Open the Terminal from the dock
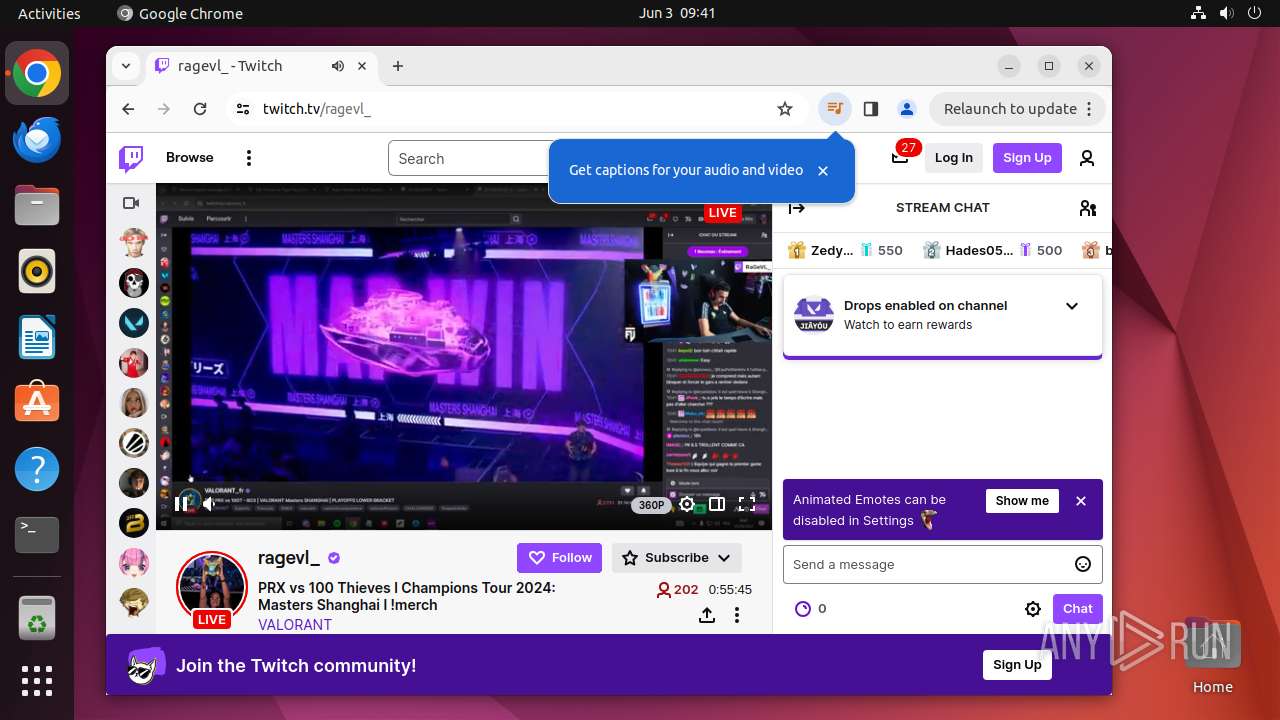 coord(37,534)
